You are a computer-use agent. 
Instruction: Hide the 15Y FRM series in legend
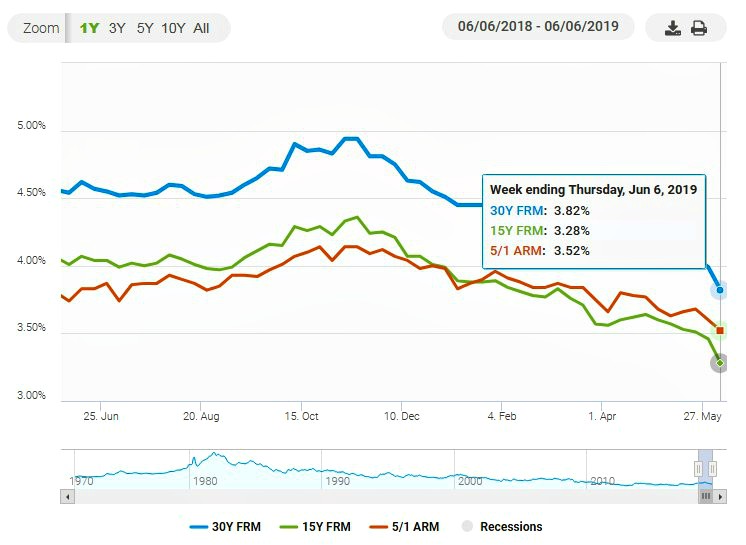315,527
